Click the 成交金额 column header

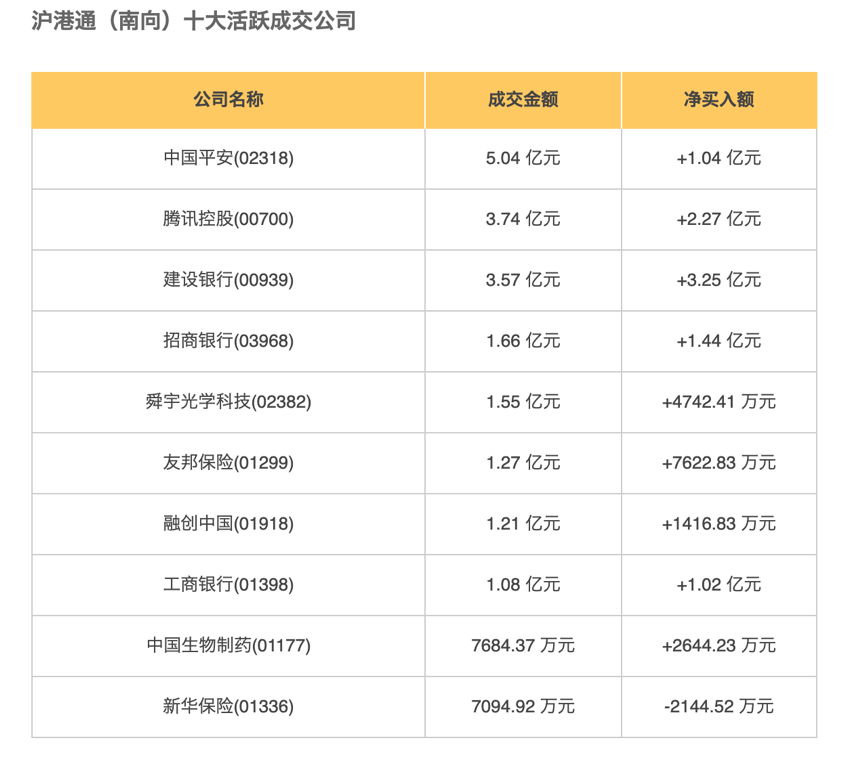tap(523, 99)
